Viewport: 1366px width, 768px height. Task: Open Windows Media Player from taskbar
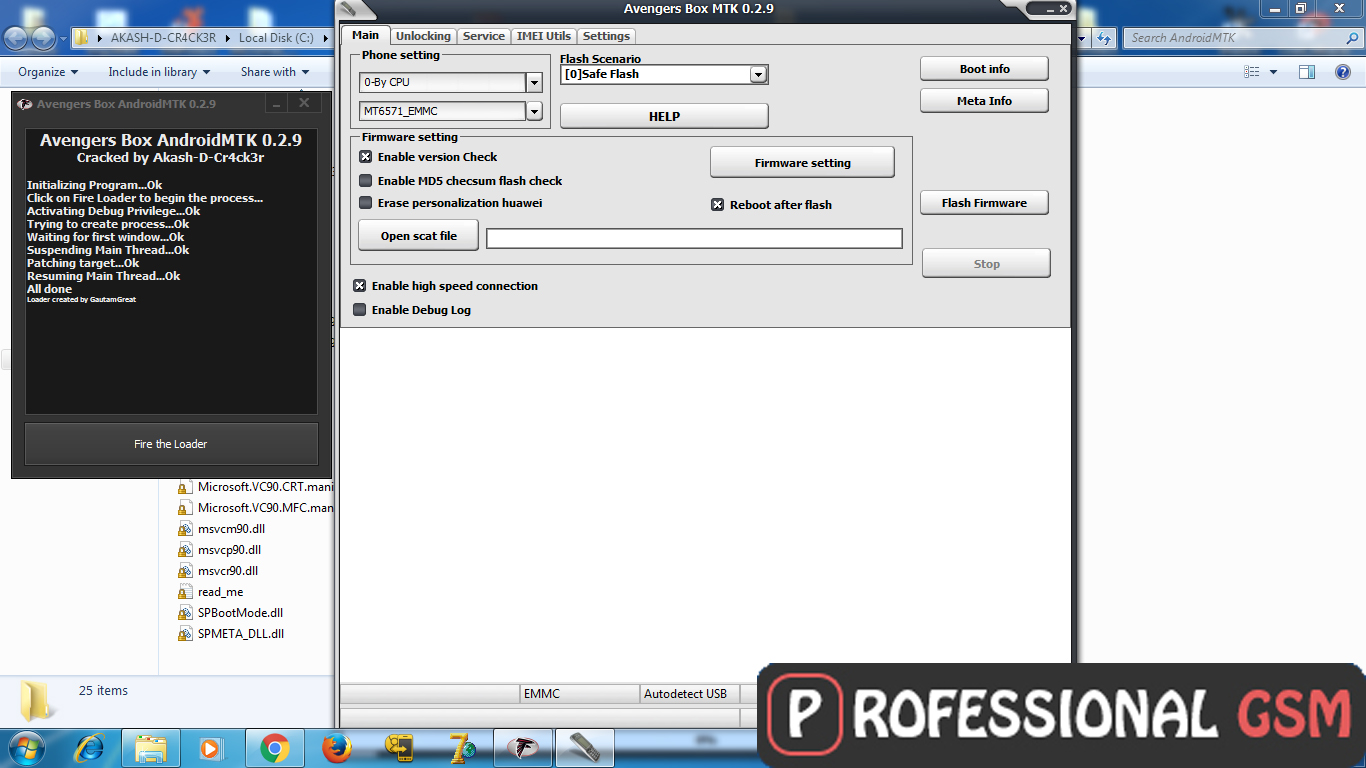pyautogui.click(x=210, y=748)
